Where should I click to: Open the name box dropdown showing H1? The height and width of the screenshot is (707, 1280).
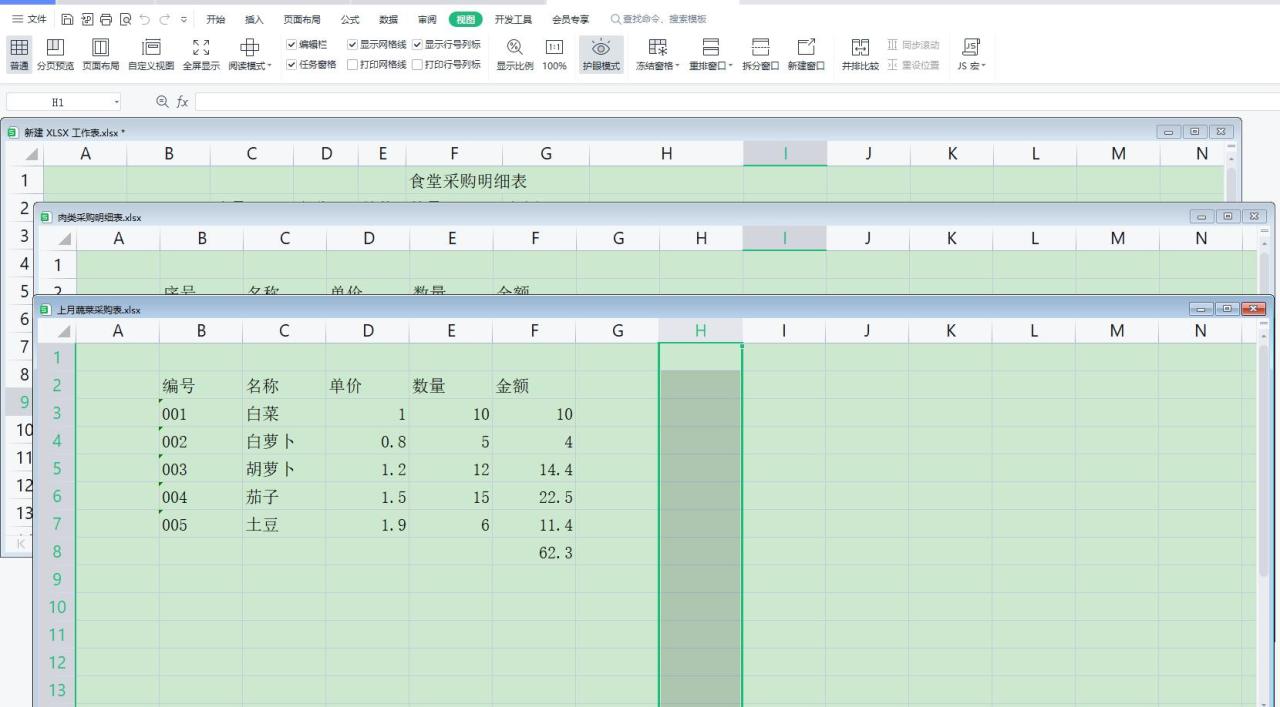[x=116, y=102]
